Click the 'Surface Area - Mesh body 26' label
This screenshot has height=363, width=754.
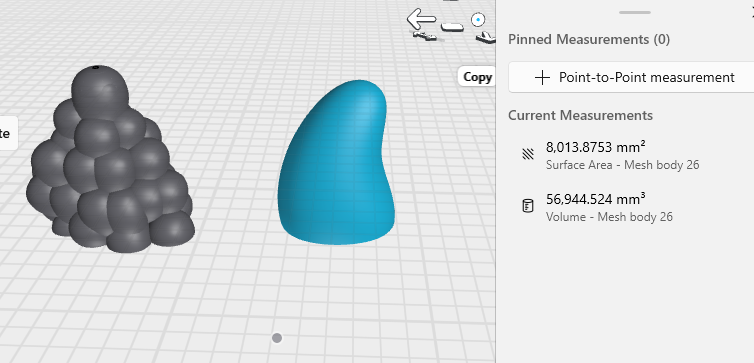[x=622, y=165]
